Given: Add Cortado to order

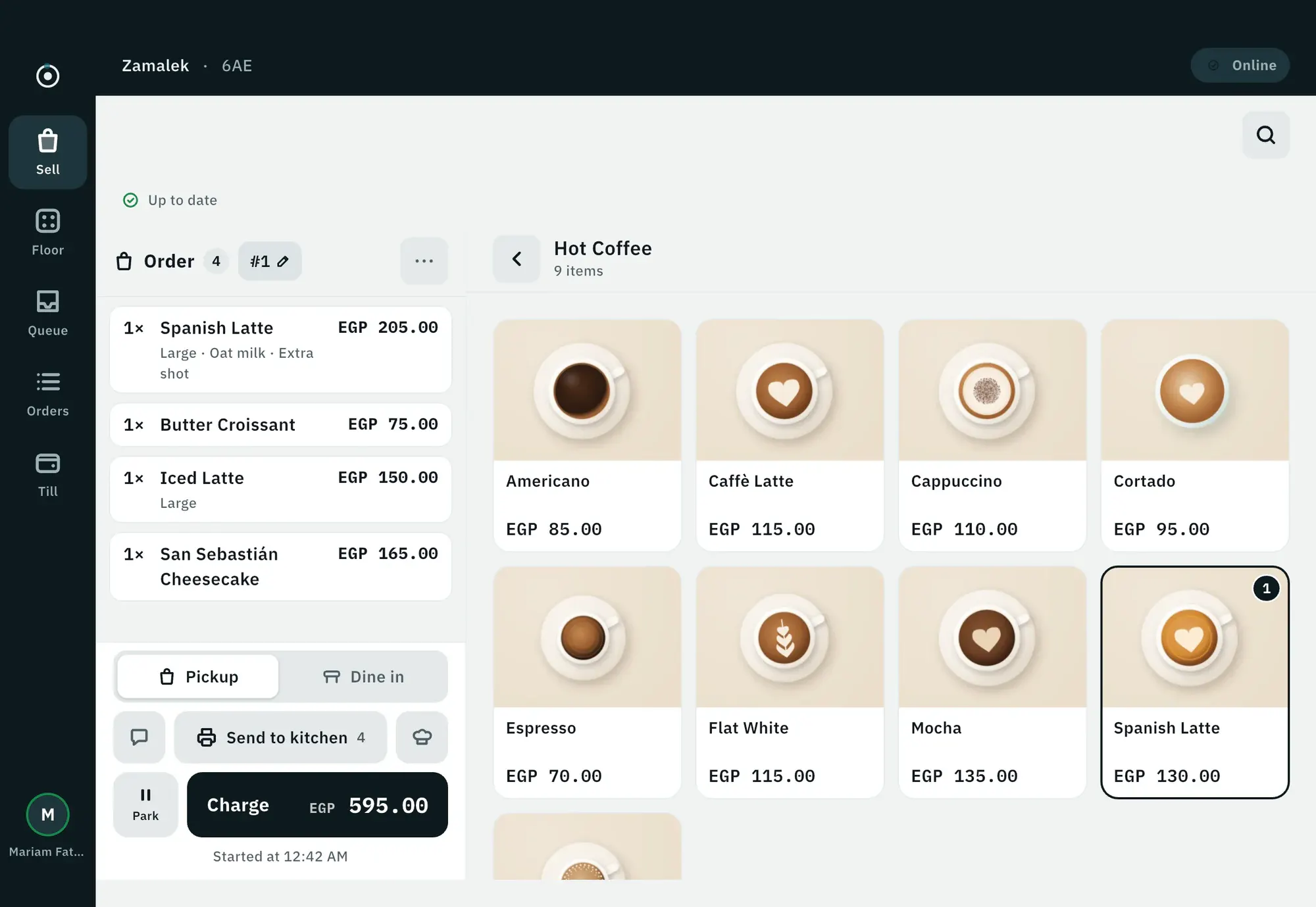Looking at the screenshot, I should tap(1195, 435).
